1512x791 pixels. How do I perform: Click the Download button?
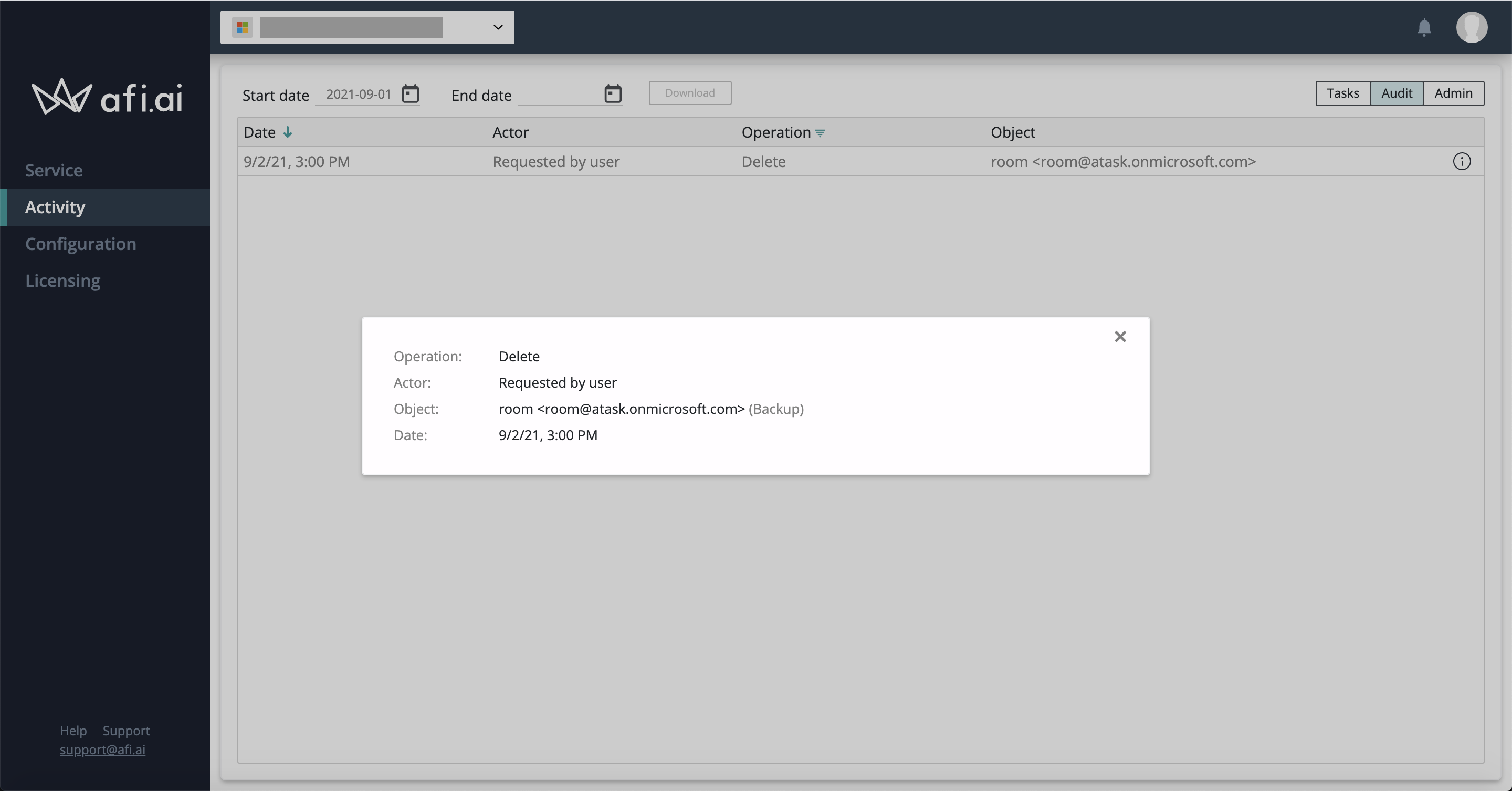(x=690, y=93)
